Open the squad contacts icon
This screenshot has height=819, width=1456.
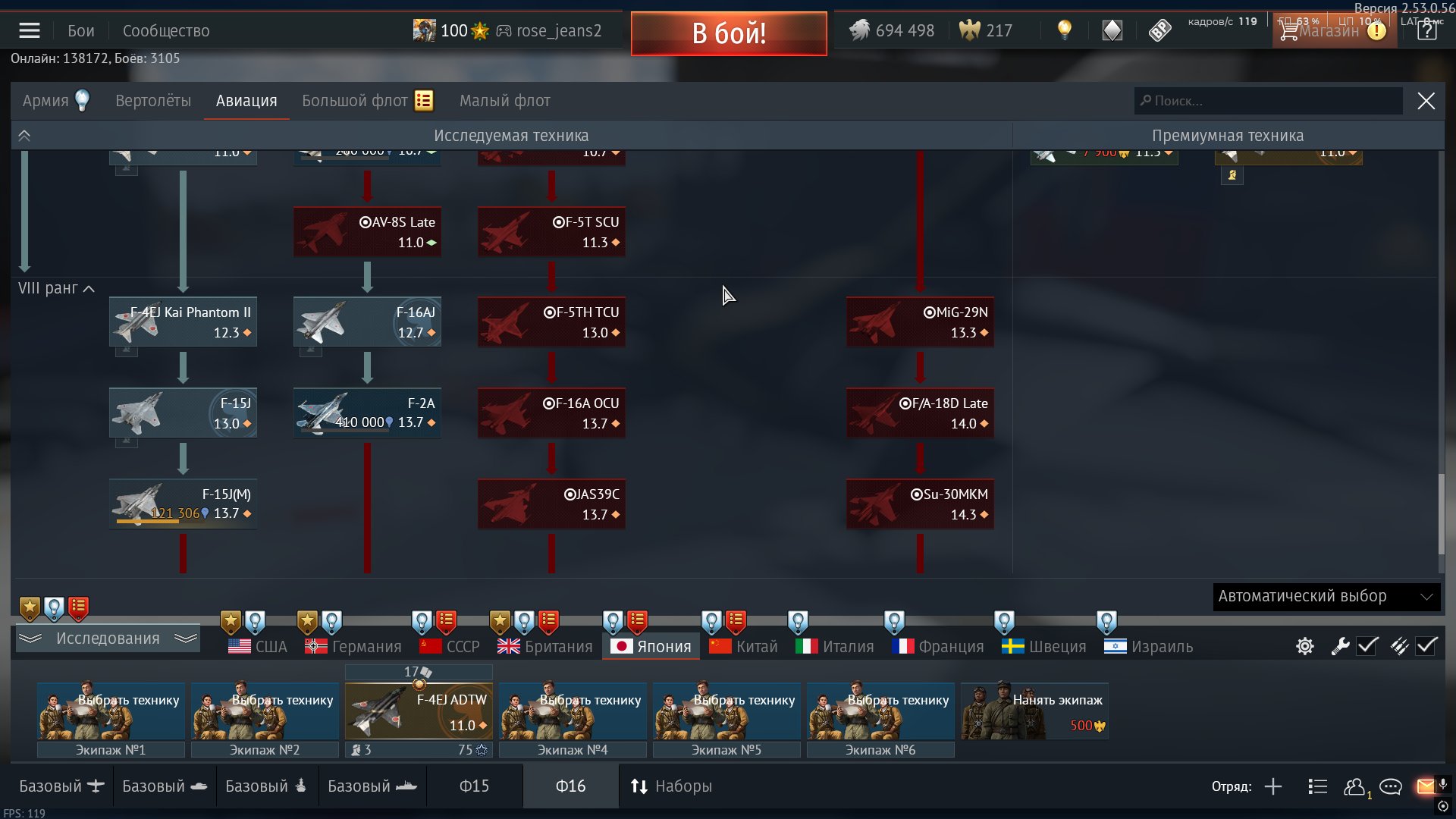tap(1354, 786)
